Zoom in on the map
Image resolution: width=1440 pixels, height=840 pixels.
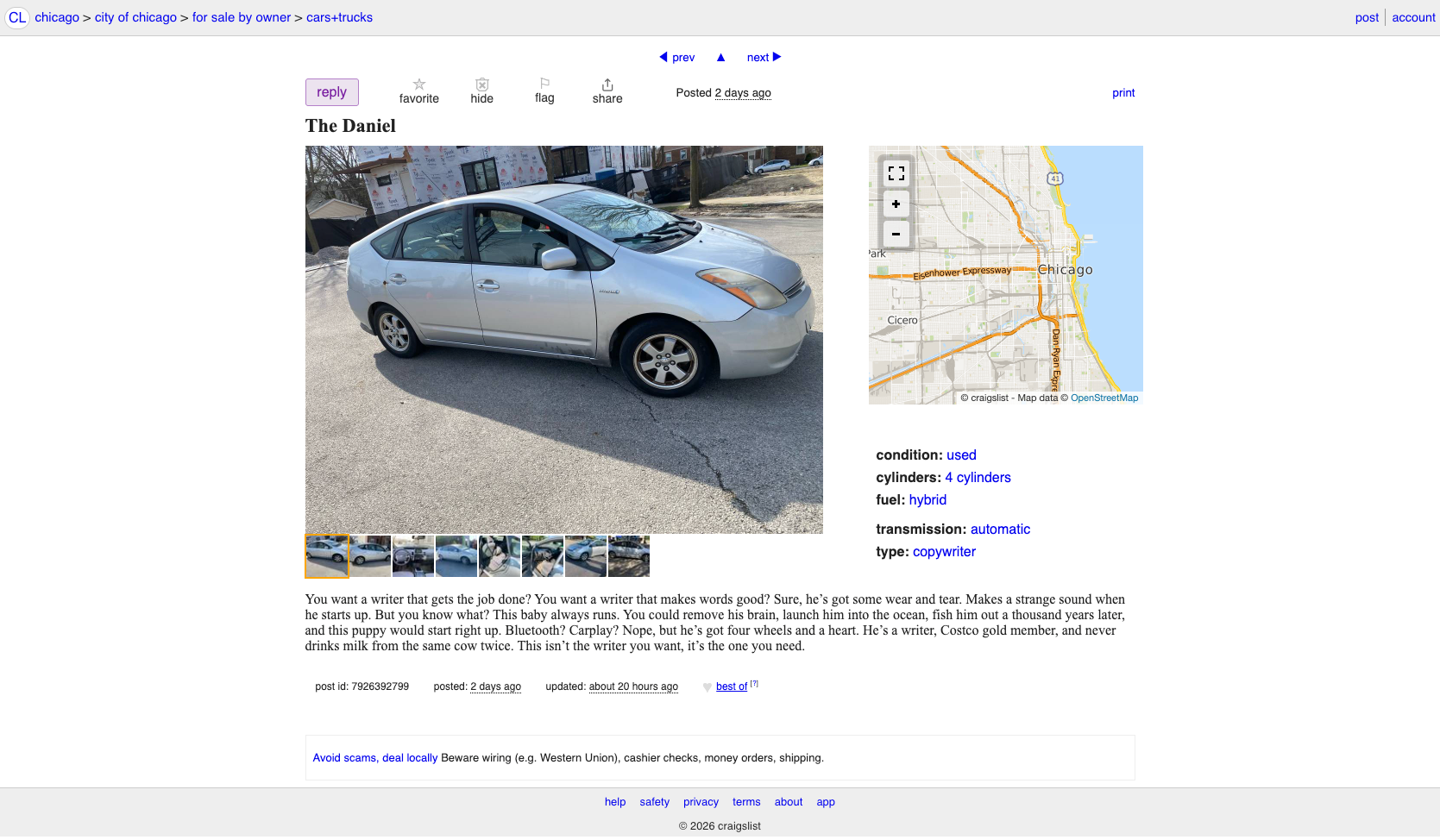pyautogui.click(x=896, y=204)
